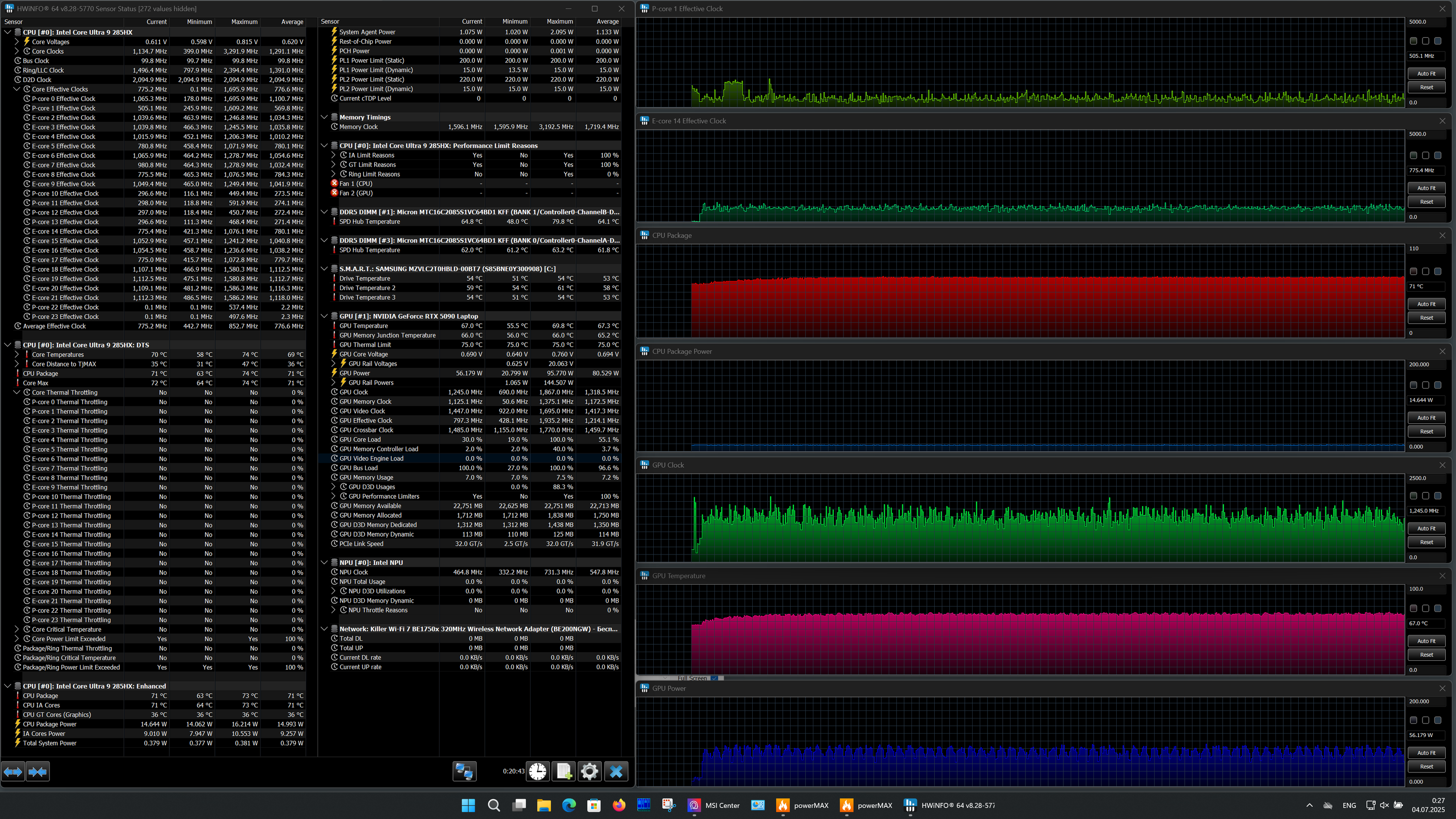
Task: Click the clock reset-timer icon
Action: (538, 771)
